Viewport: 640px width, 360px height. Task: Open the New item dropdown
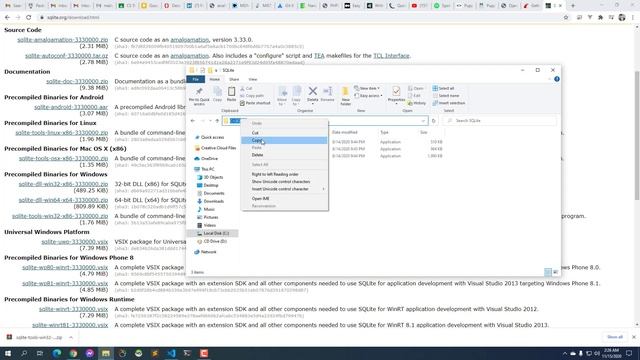pos(367,88)
